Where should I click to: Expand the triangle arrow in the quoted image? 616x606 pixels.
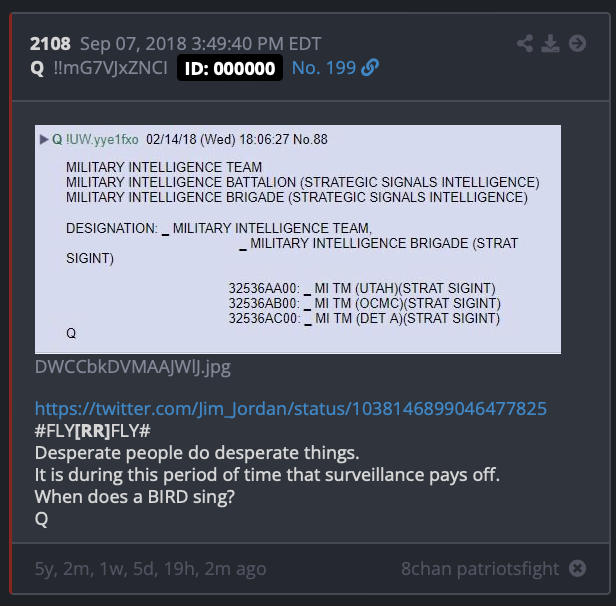(x=44, y=139)
